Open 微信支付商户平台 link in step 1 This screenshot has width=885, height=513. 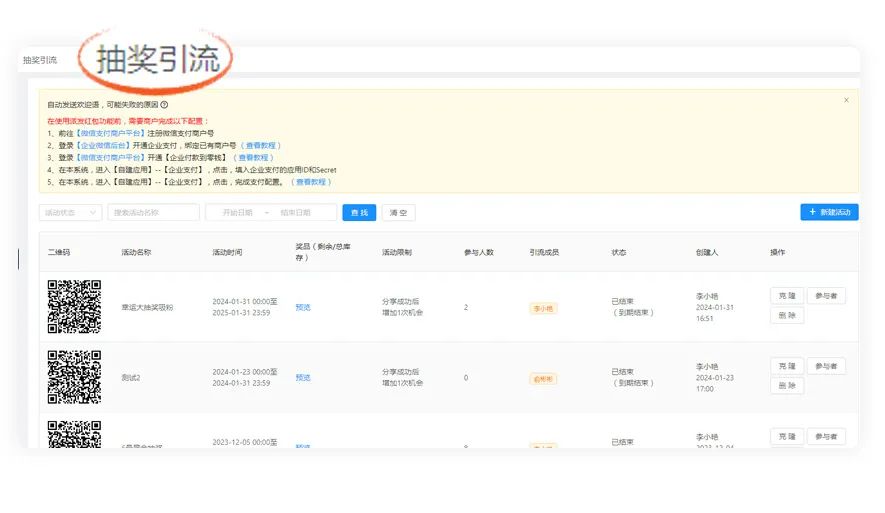pyautogui.click(x=111, y=133)
